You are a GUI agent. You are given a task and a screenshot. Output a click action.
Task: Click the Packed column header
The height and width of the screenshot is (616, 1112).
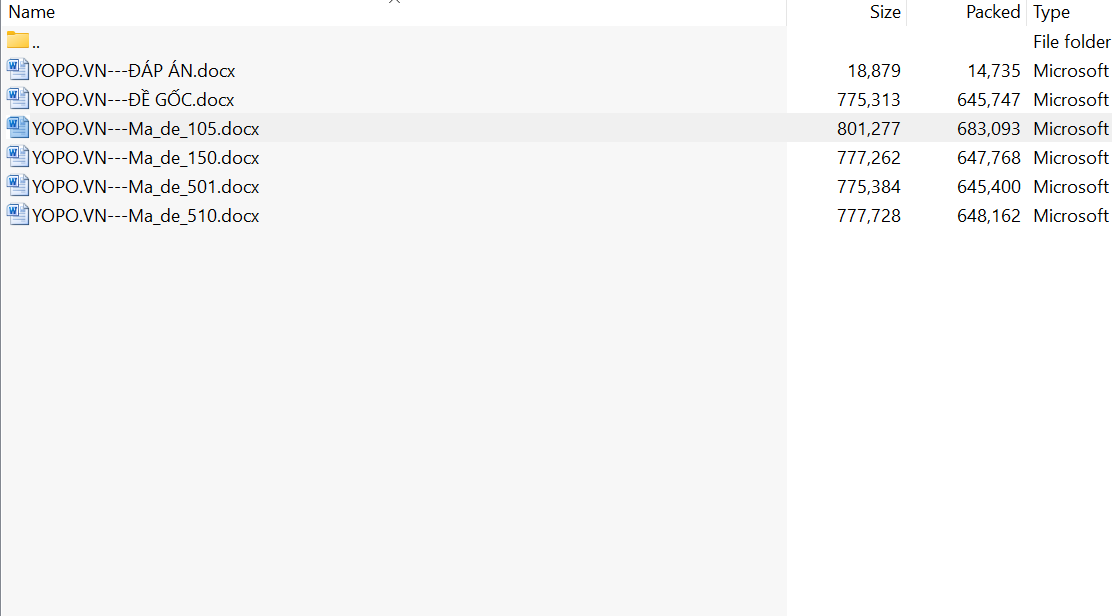(x=991, y=12)
